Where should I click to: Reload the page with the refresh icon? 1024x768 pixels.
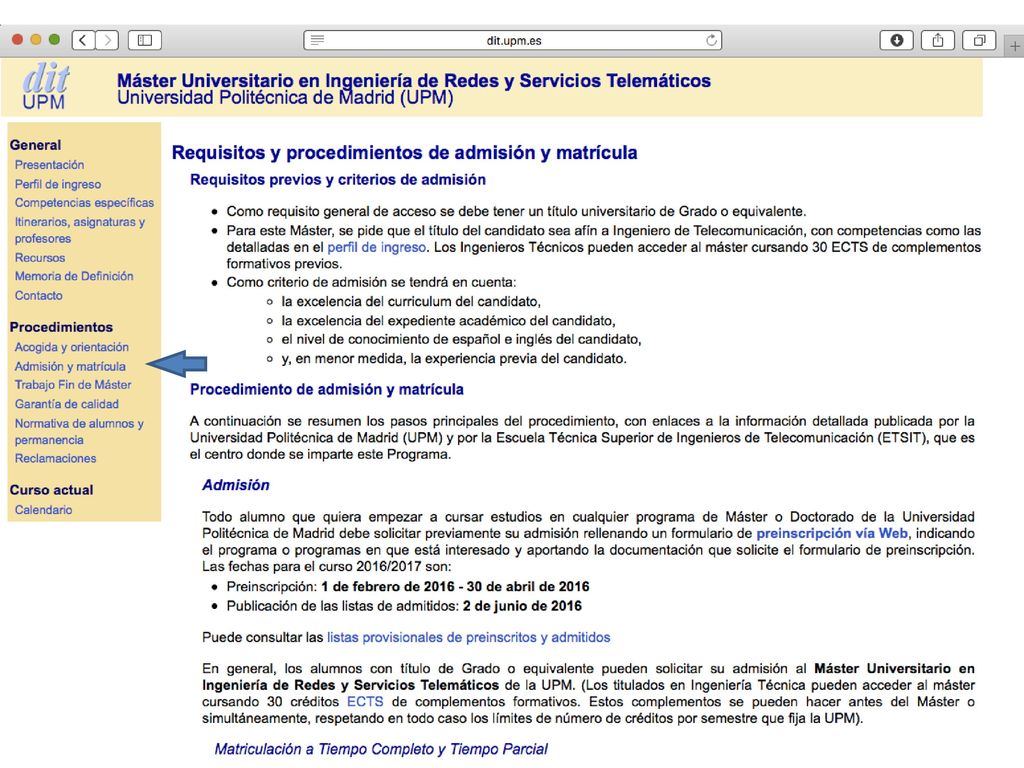(711, 40)
